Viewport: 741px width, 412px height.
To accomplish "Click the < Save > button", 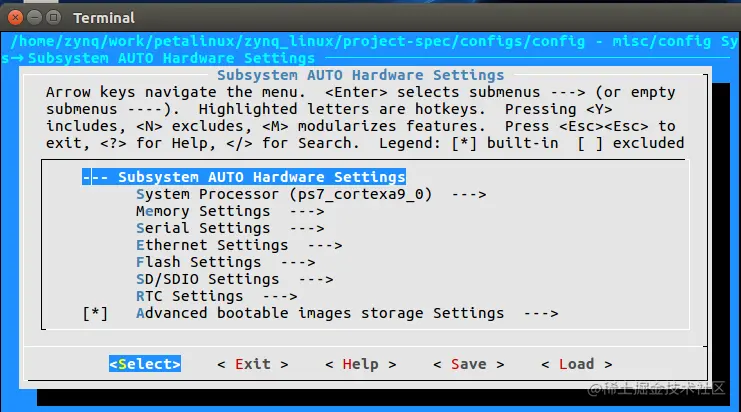I will pyautogui.click(x=469, y=364).
